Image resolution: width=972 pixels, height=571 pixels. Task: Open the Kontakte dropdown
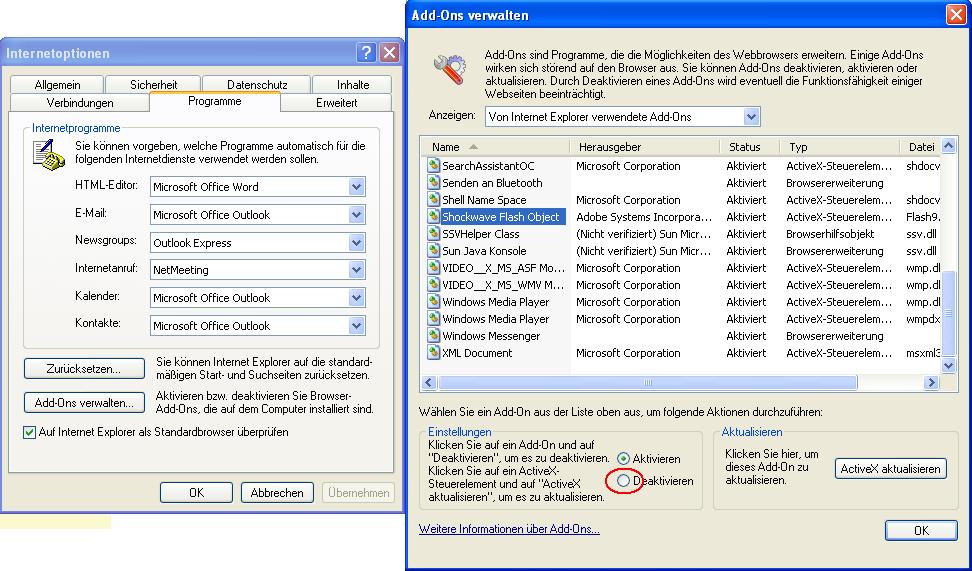[356, 325]
